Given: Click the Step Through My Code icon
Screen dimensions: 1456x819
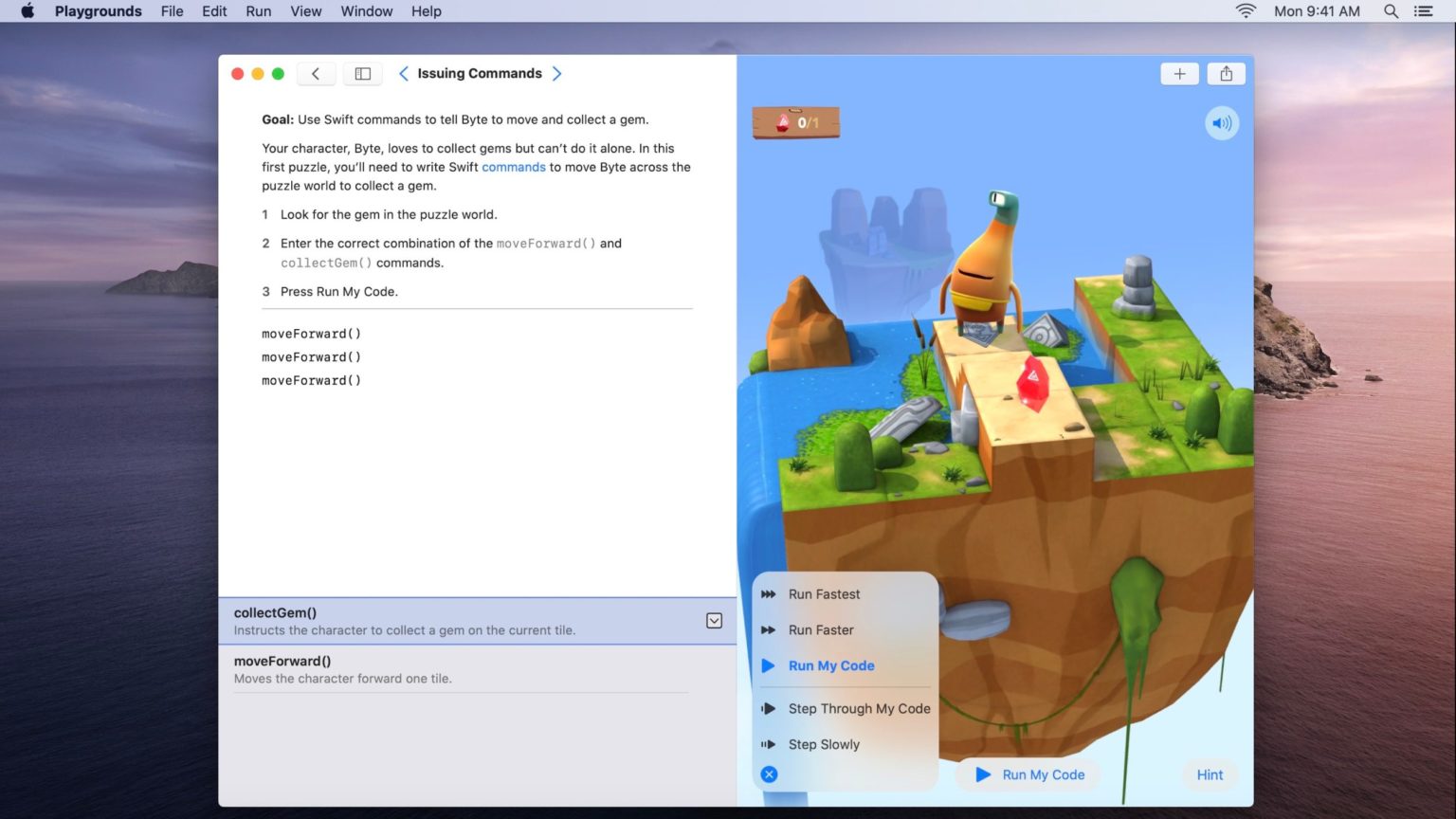Looking at the screenshot, I should pos(769,709).
